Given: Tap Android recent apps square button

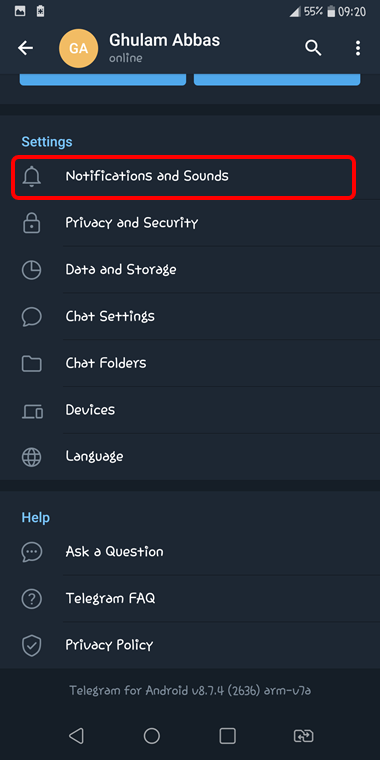Looking at the screenshot, I should click(227, 736).
